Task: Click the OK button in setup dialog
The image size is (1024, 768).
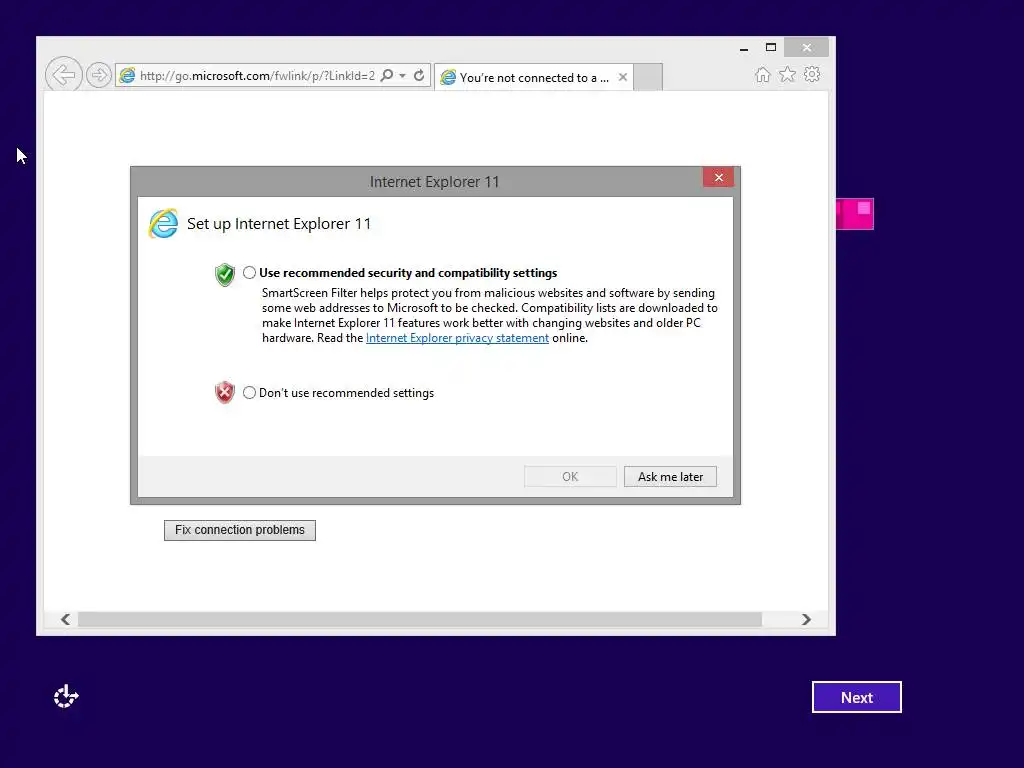Action: 570,477
